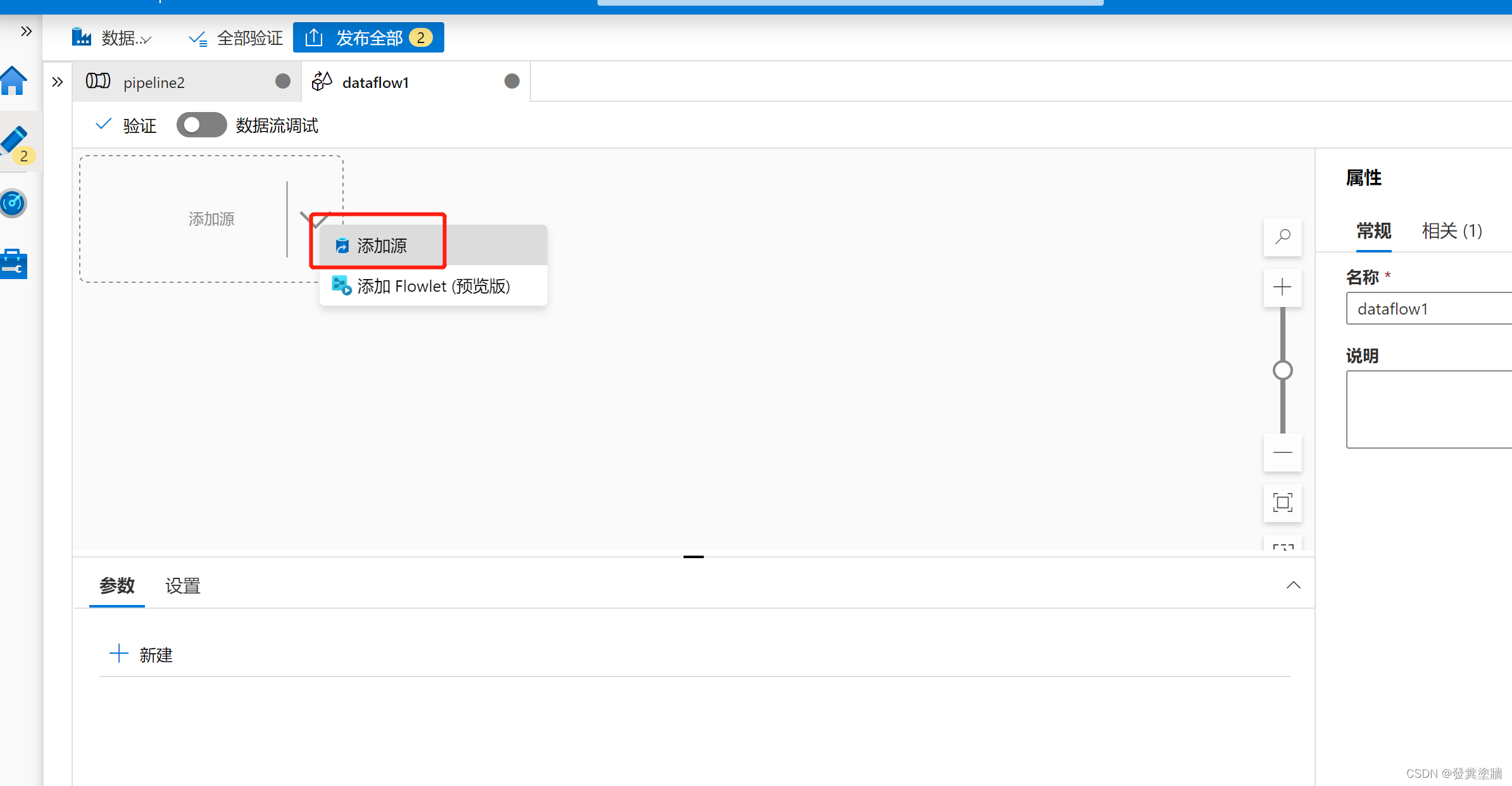Zoom out with the minus button

point(1282,452)
